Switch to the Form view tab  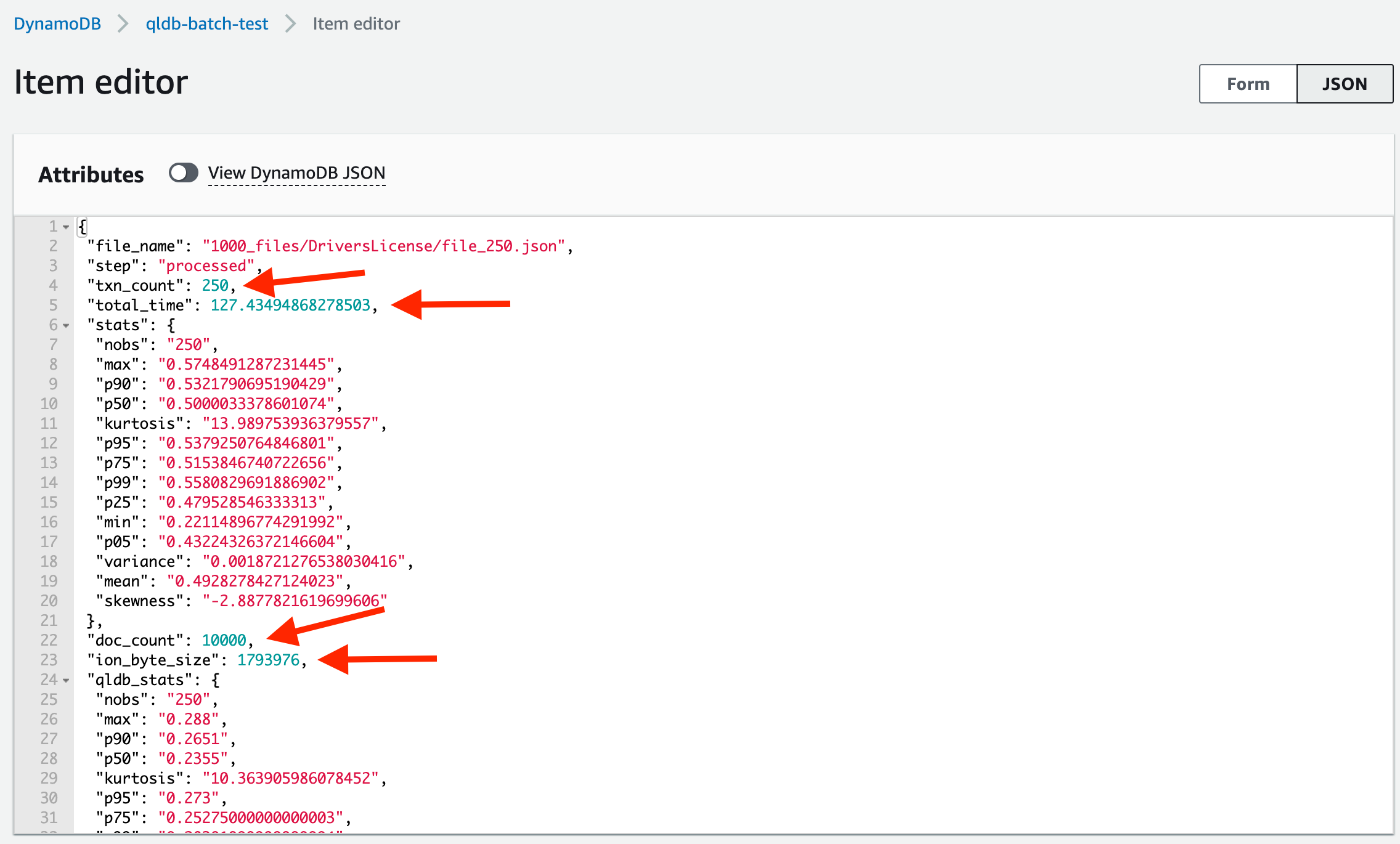coord(1248,84)
